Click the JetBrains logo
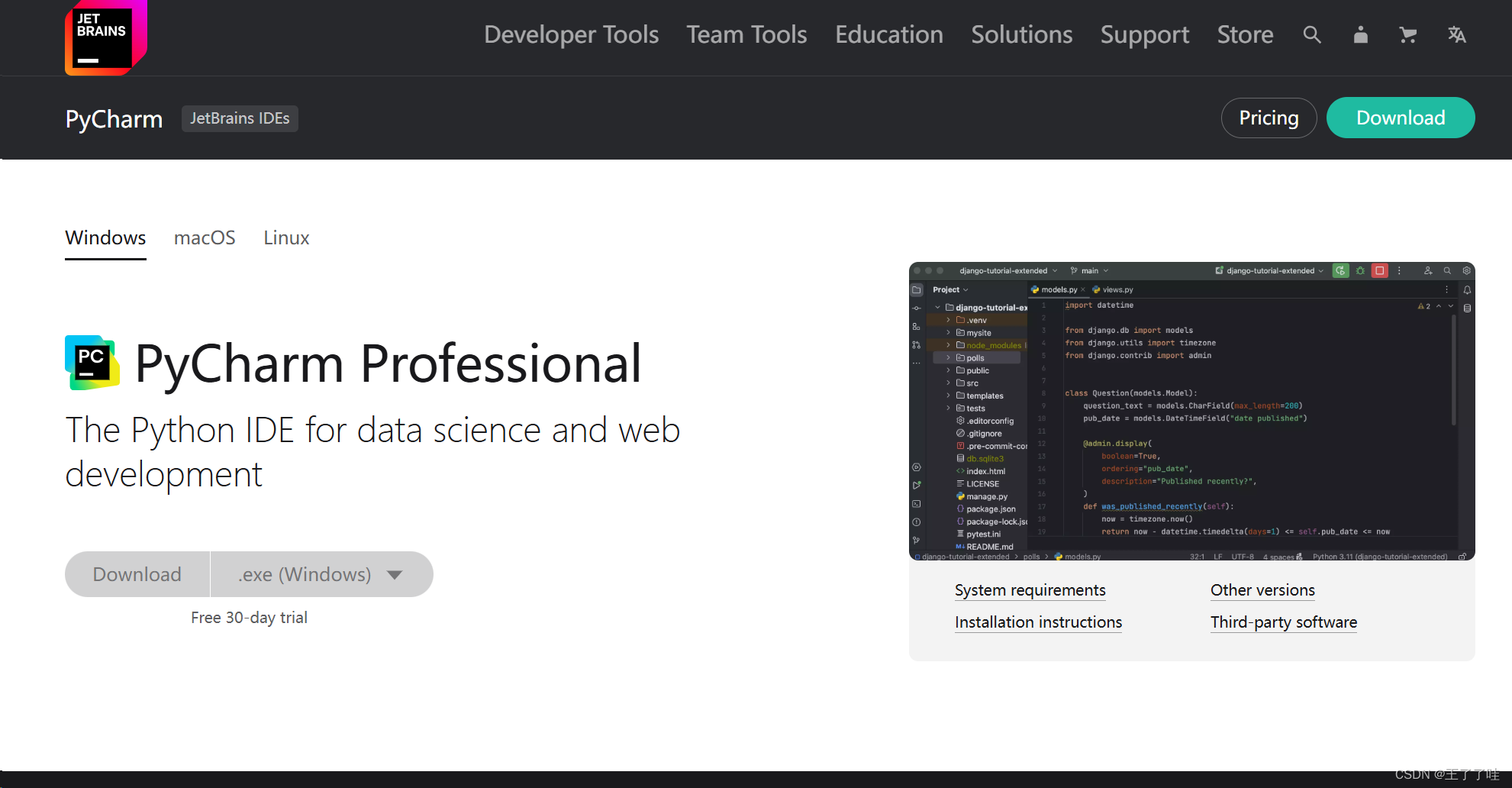Screen dimensions: 1512x788 point(106,37)
